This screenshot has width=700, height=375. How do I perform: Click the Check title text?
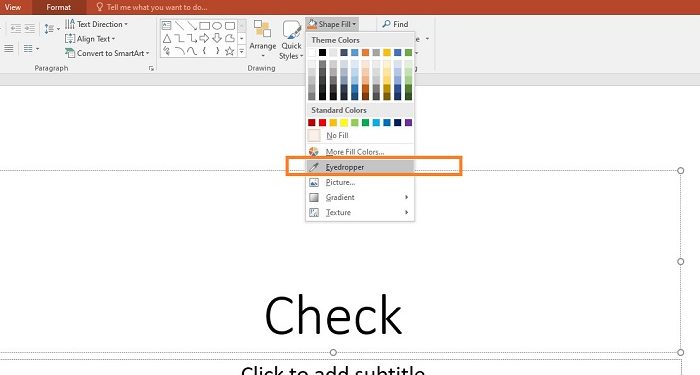click(333, 315)
